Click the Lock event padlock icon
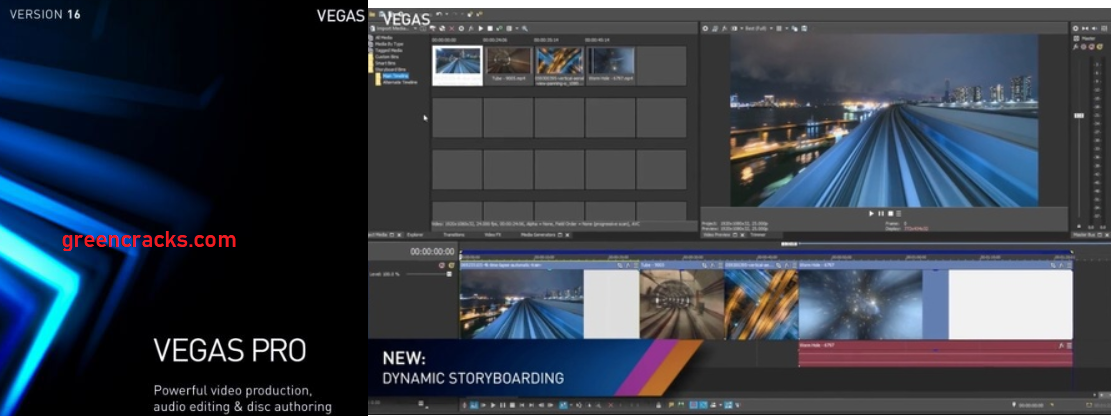 (x=659, y=405)
